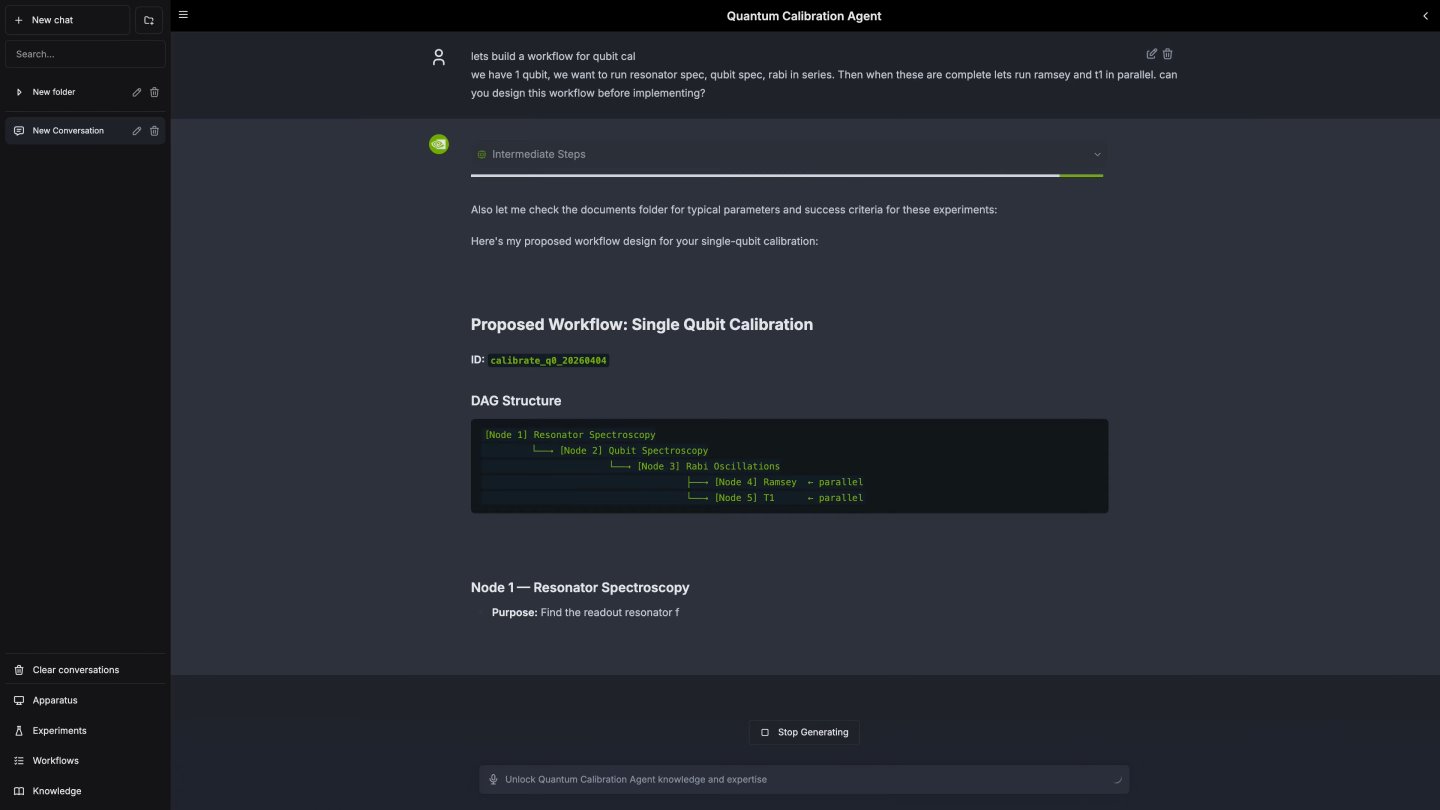Screen dimensions: 1440x810
Task: Click the generation progress bar
Action: pyautogui.click(x=787, y=175)
